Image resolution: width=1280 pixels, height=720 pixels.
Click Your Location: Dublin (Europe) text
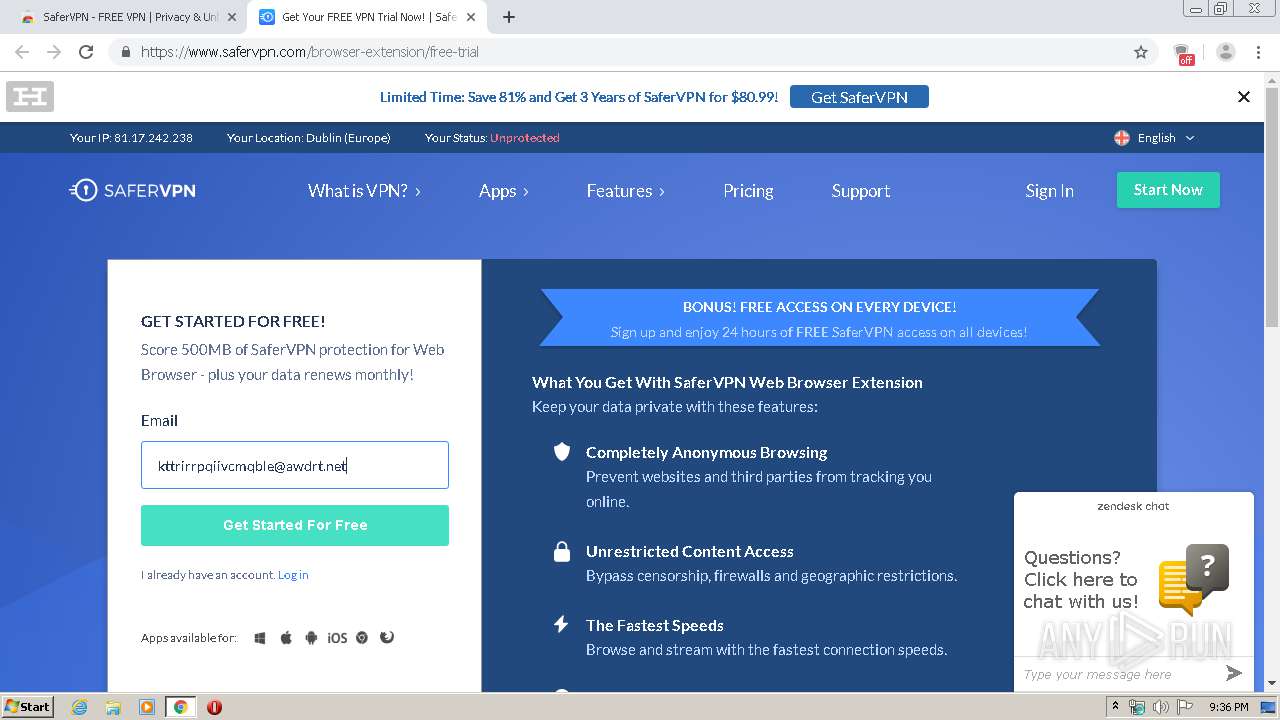point(308,138)
